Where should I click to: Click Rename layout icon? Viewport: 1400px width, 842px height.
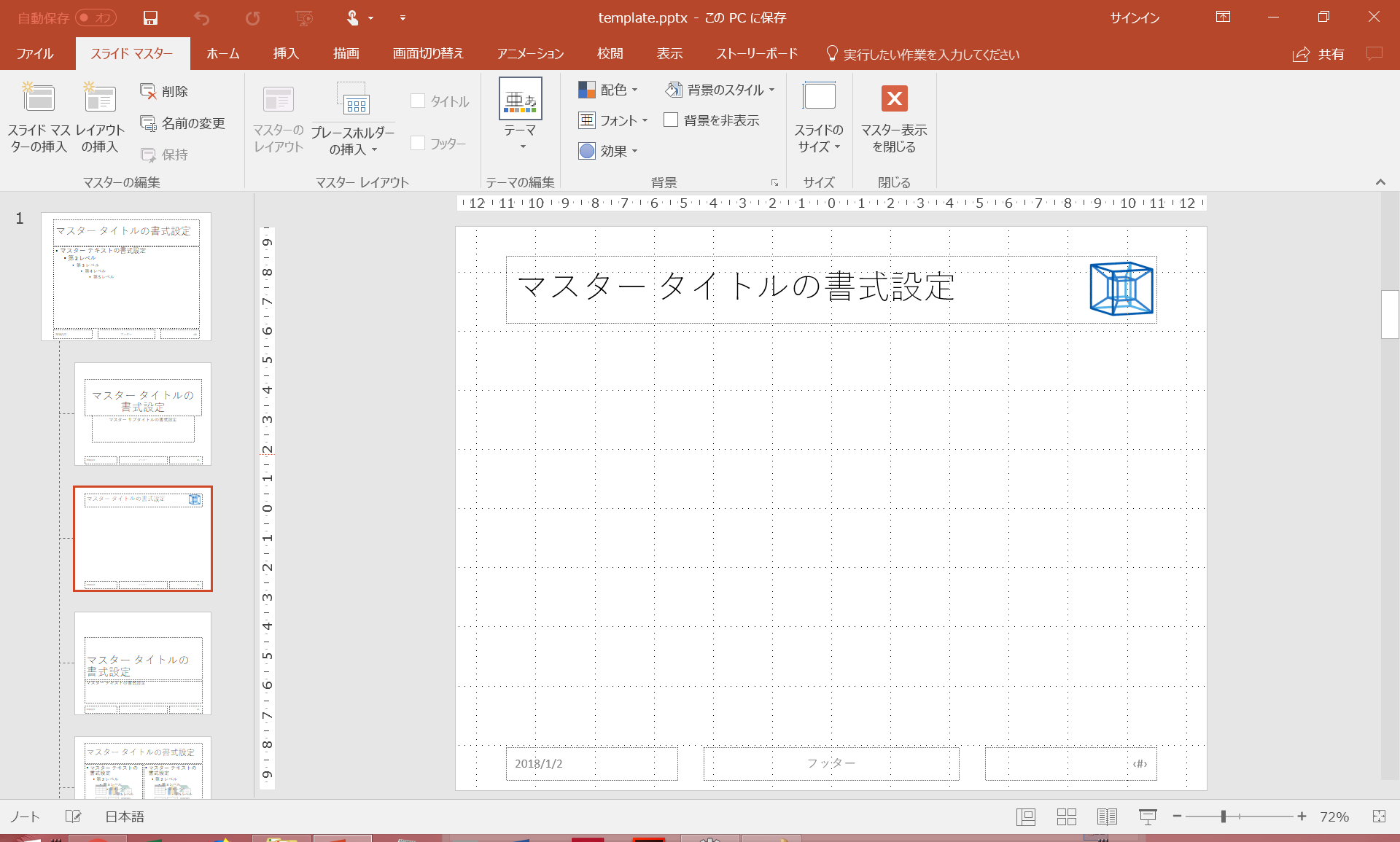tap(149, 123)
